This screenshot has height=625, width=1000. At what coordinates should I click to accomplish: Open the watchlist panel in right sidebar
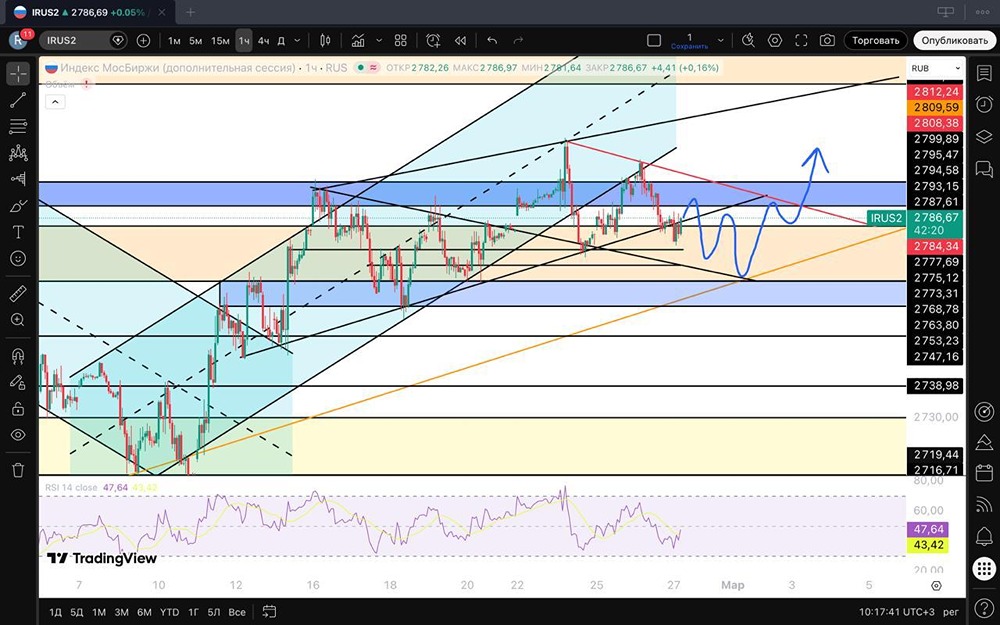984,73
